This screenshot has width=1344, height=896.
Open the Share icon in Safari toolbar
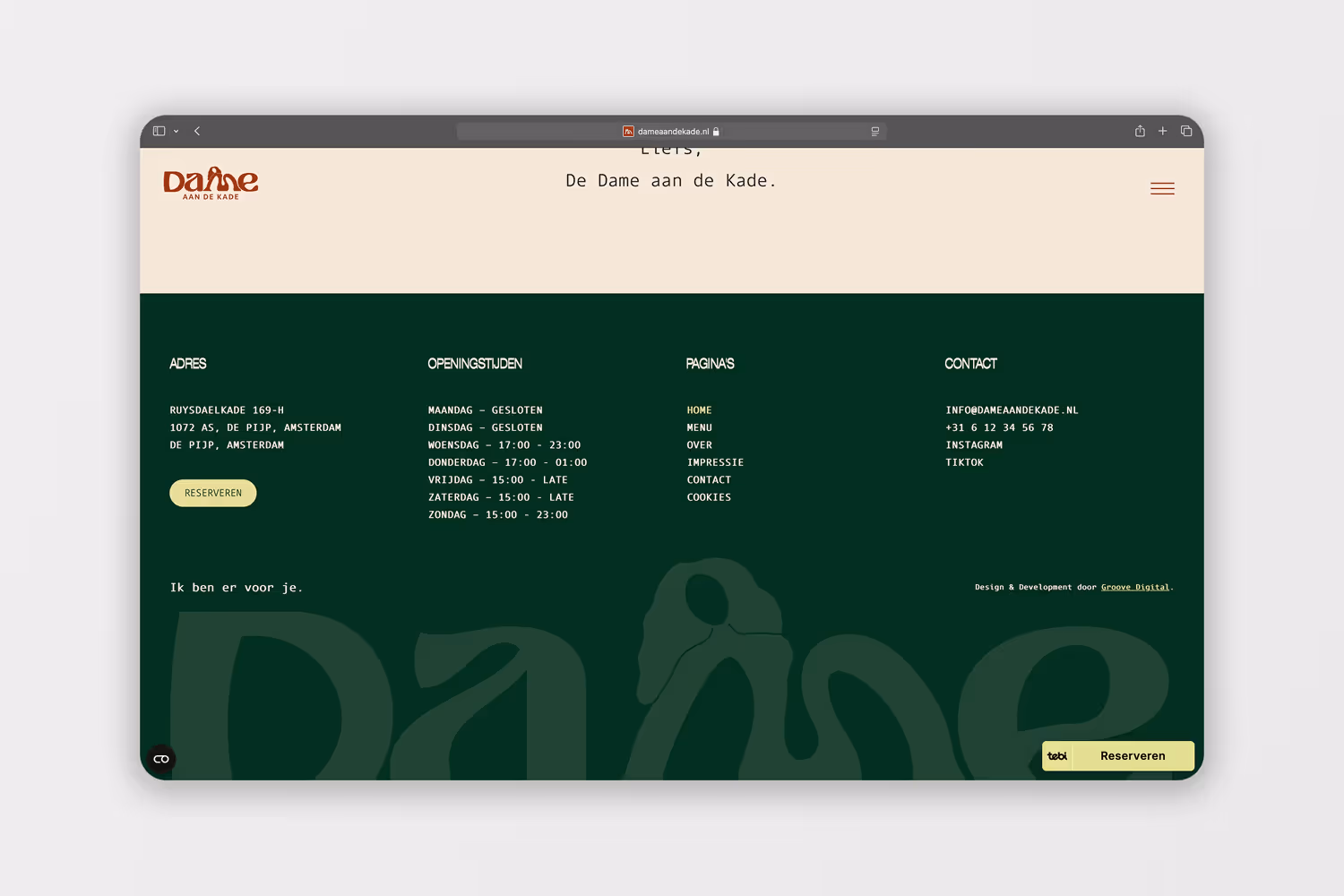click(1140, 131)
